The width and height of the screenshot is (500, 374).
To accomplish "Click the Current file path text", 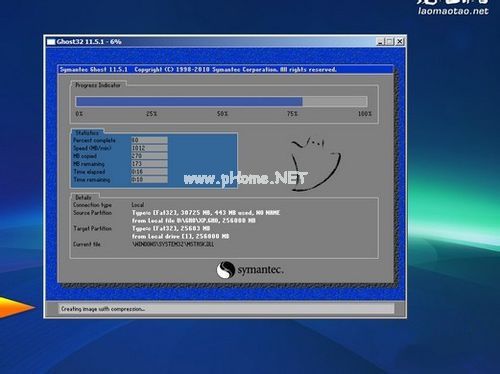I will (x=173, y=244).
